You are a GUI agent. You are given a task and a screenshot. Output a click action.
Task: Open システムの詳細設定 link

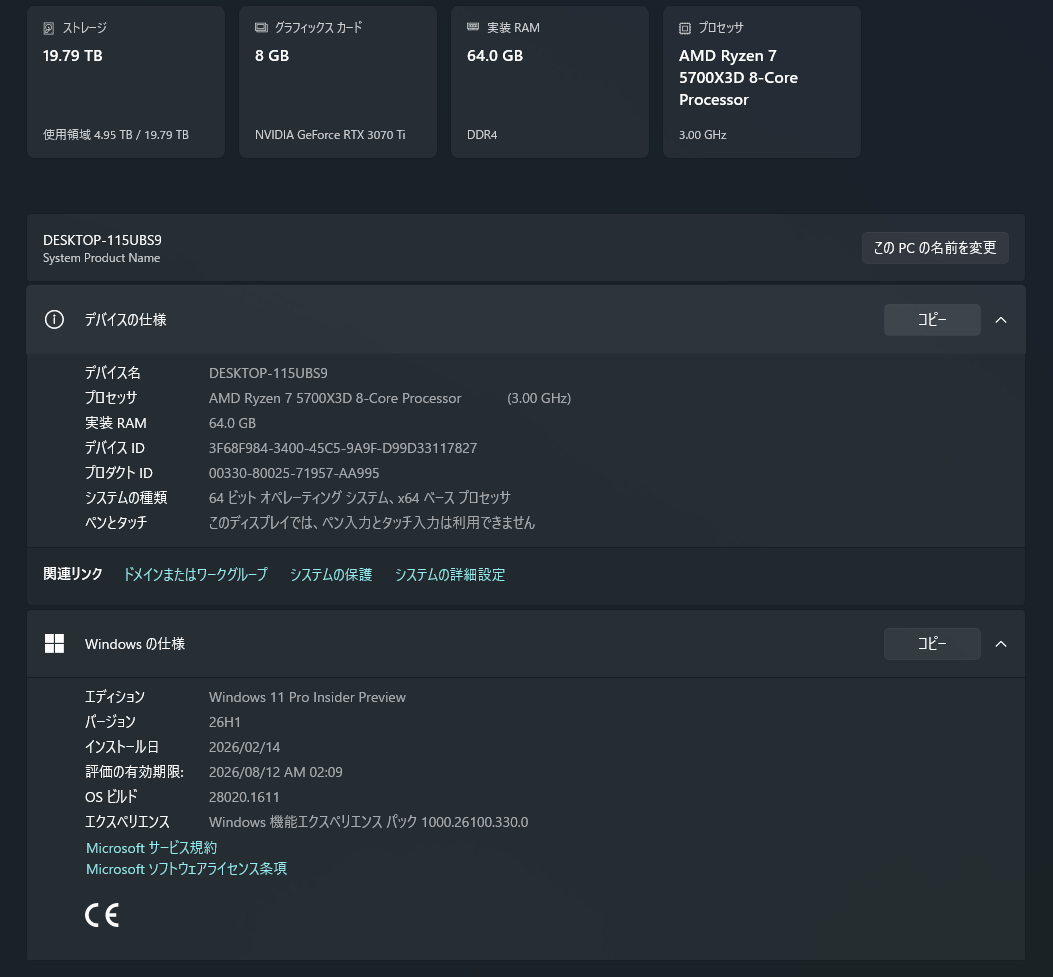[450, 575]
